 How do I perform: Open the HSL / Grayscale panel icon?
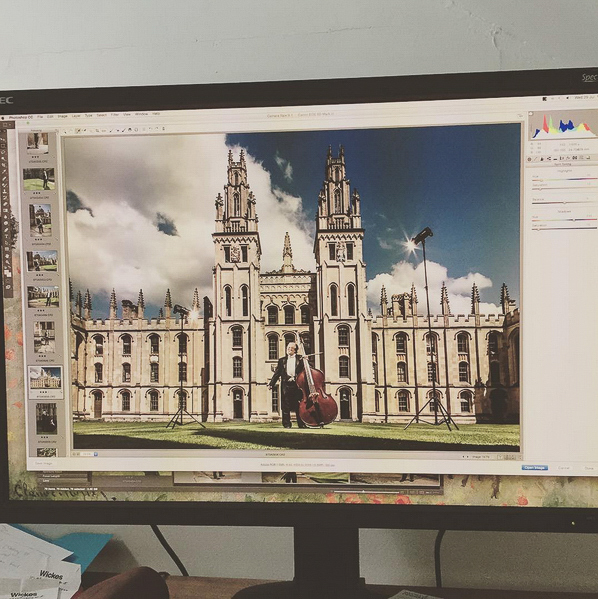pos(549,158)
